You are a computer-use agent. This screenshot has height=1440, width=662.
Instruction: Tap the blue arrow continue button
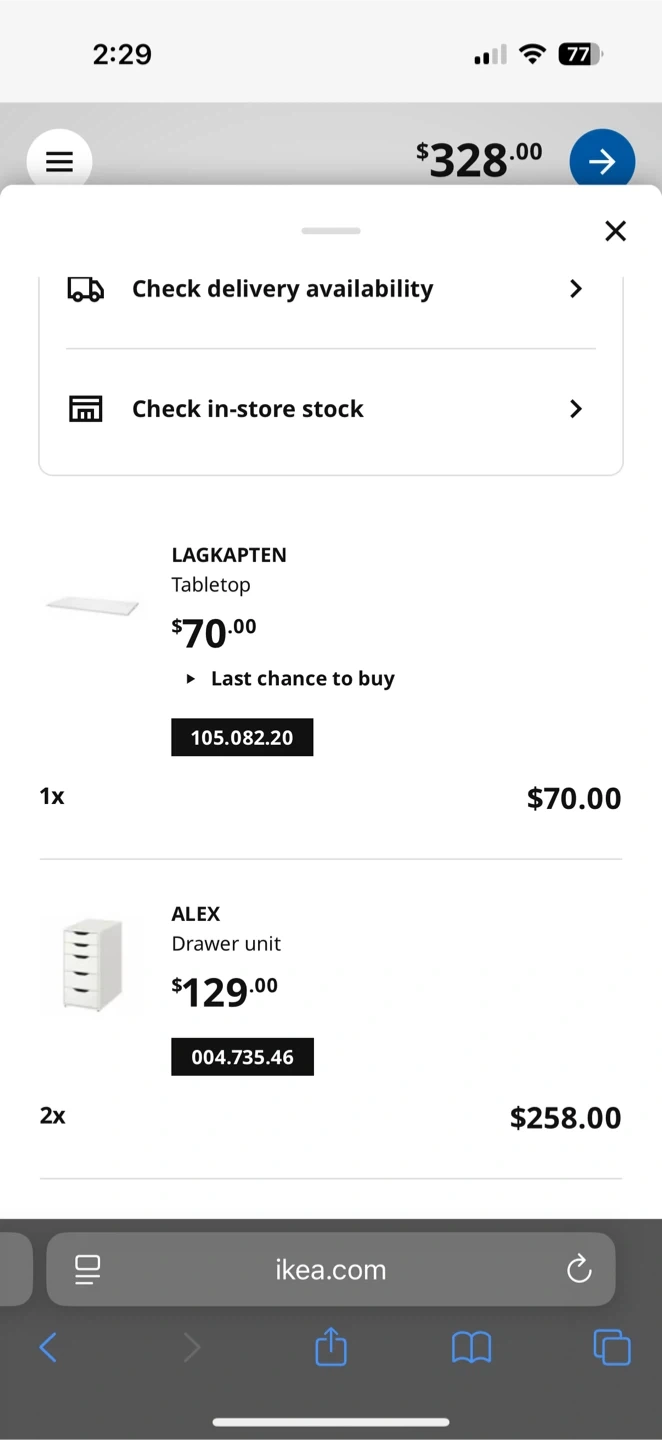(601, 161)
